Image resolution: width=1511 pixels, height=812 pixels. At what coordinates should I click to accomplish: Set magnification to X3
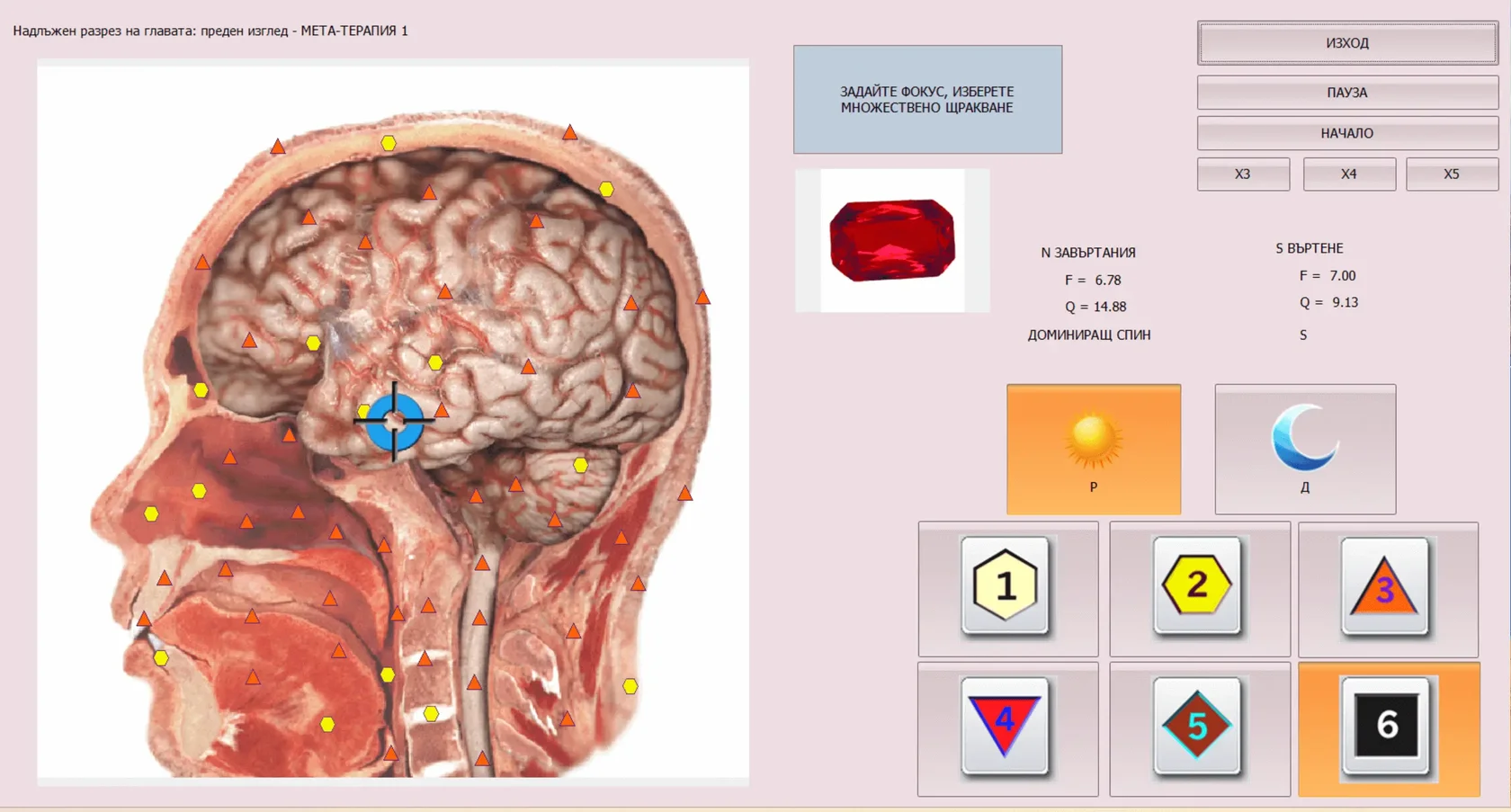pyautogui.click(x=1243, y=174)
